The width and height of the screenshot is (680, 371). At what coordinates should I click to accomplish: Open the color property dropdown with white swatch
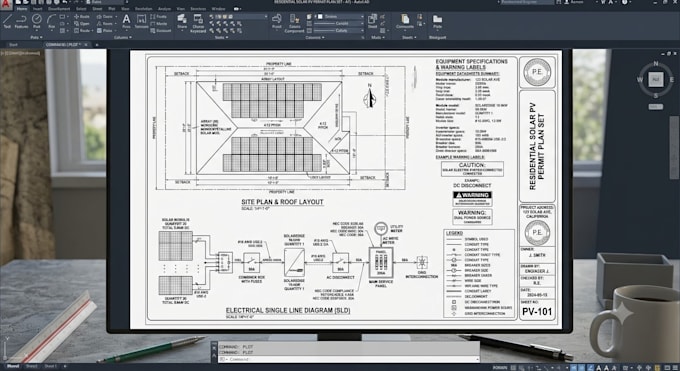338,16
